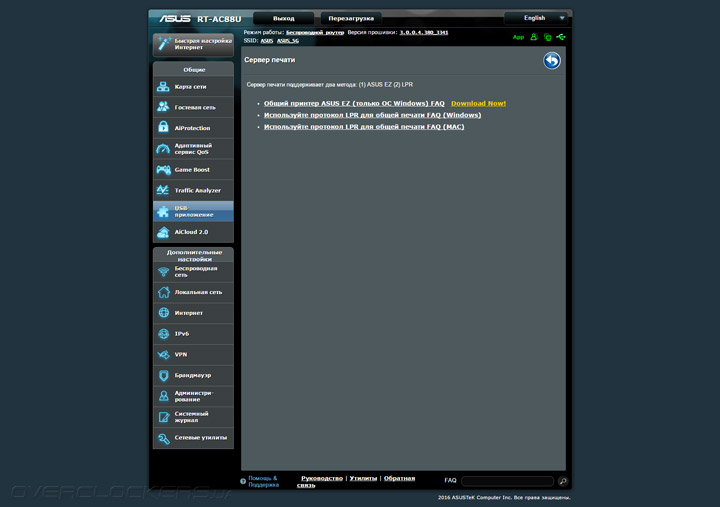
Task: Click the firmware version 3.0.0.4.380_3341 link
Action: (424, 32)
